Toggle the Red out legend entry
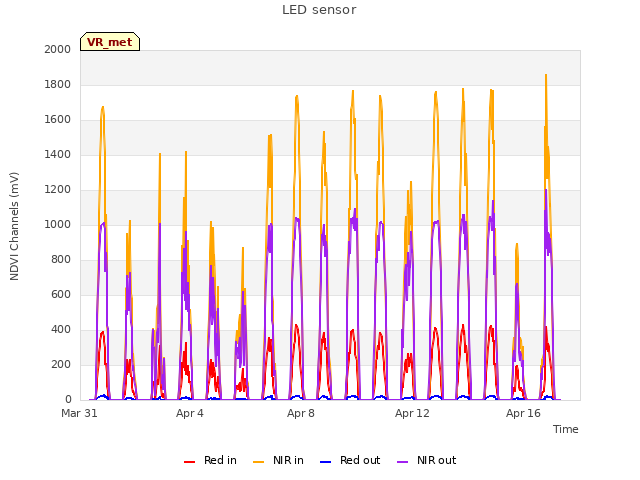The image size is (640, 480). [350, 460]
